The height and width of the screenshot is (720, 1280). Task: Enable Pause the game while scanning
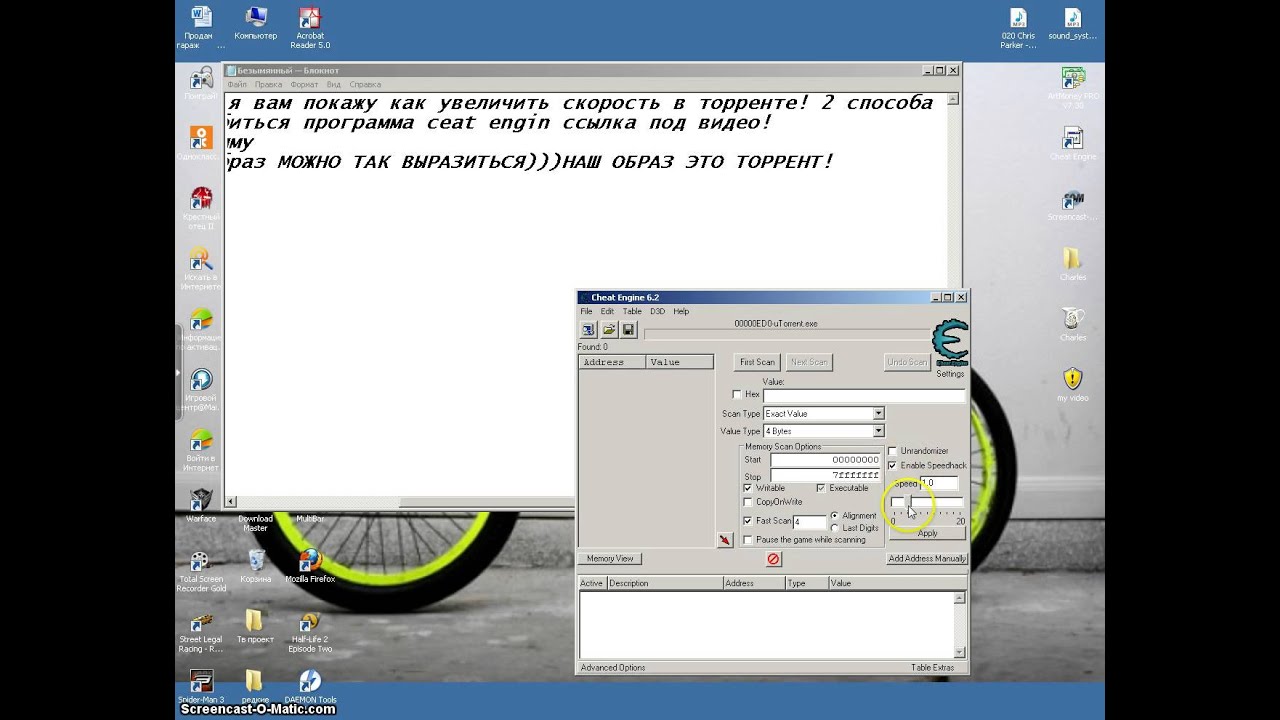748,540
